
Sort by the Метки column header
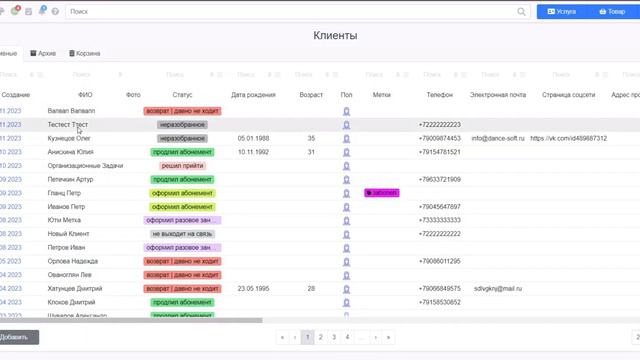(382, 95)
